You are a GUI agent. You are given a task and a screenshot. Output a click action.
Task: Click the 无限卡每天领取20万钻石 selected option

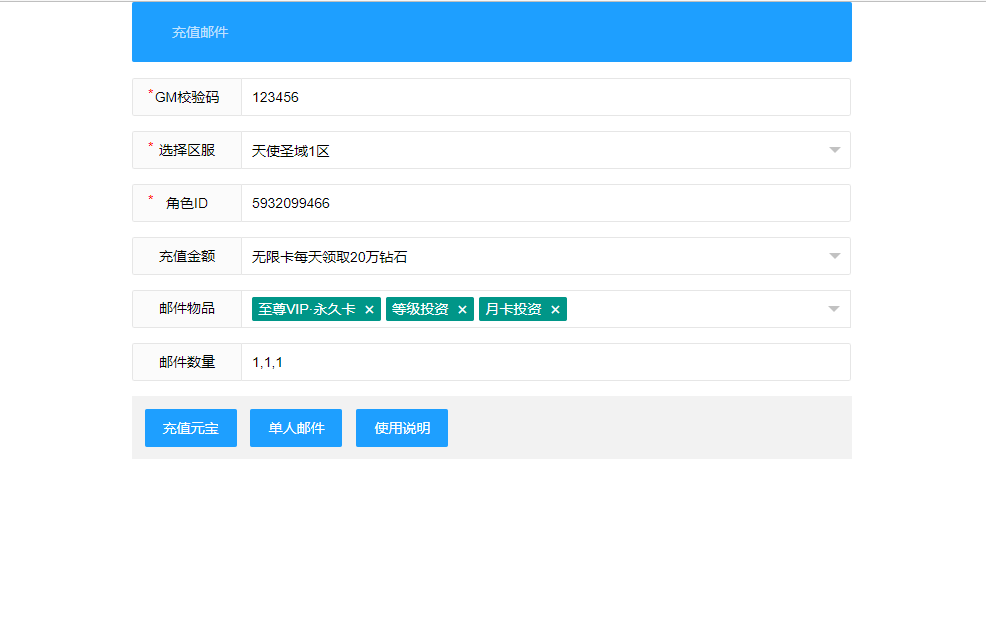(330, 257)
